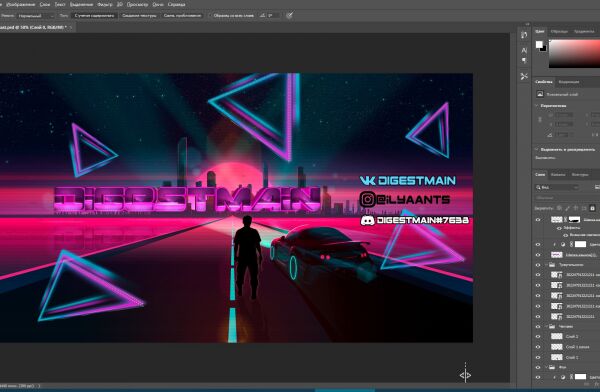Screen dimensions: 600x392
Task: Open the character panel icon in the collapsed dock
Action: pos(524,50)
